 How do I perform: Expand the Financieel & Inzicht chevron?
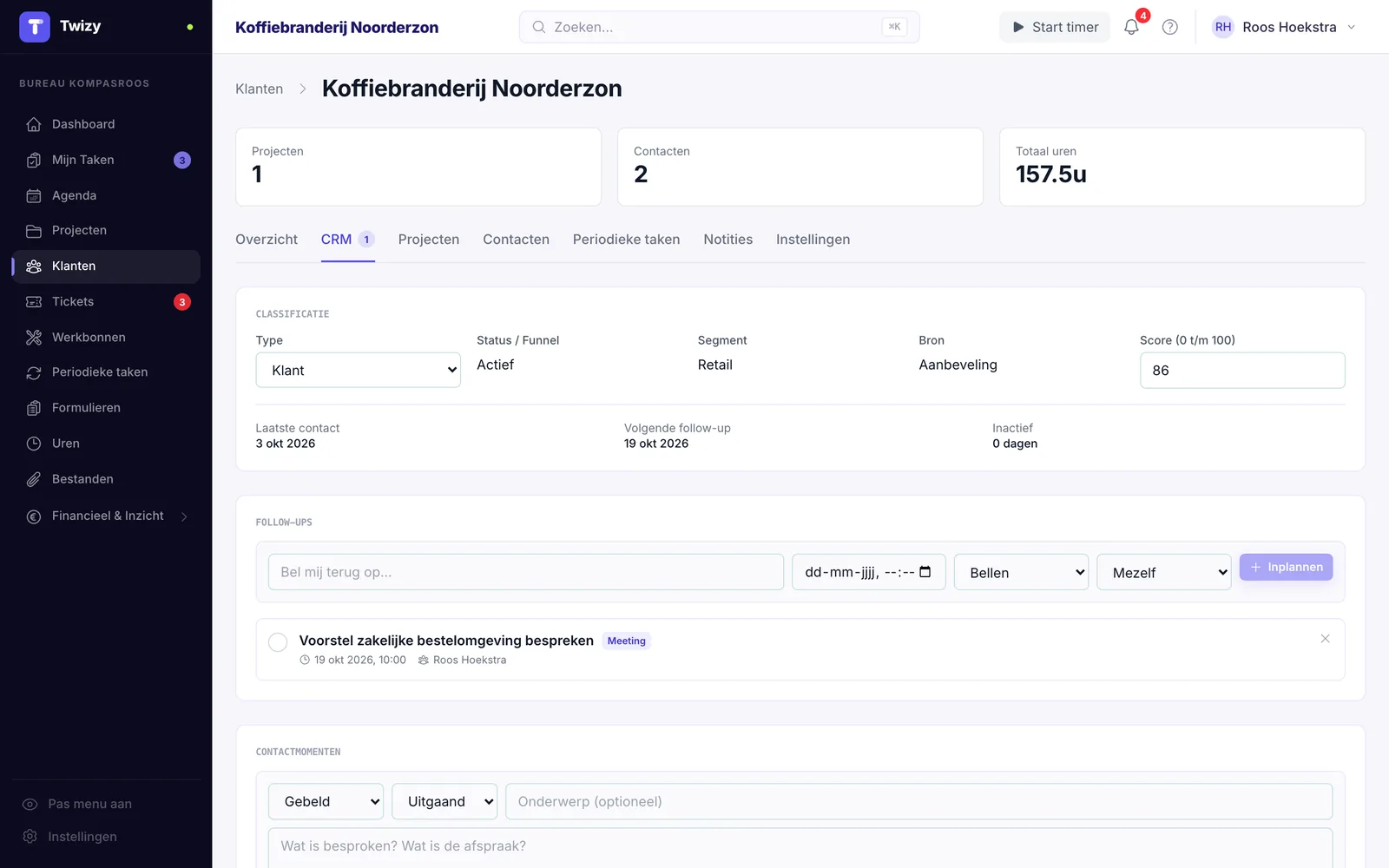coord(184,516)
